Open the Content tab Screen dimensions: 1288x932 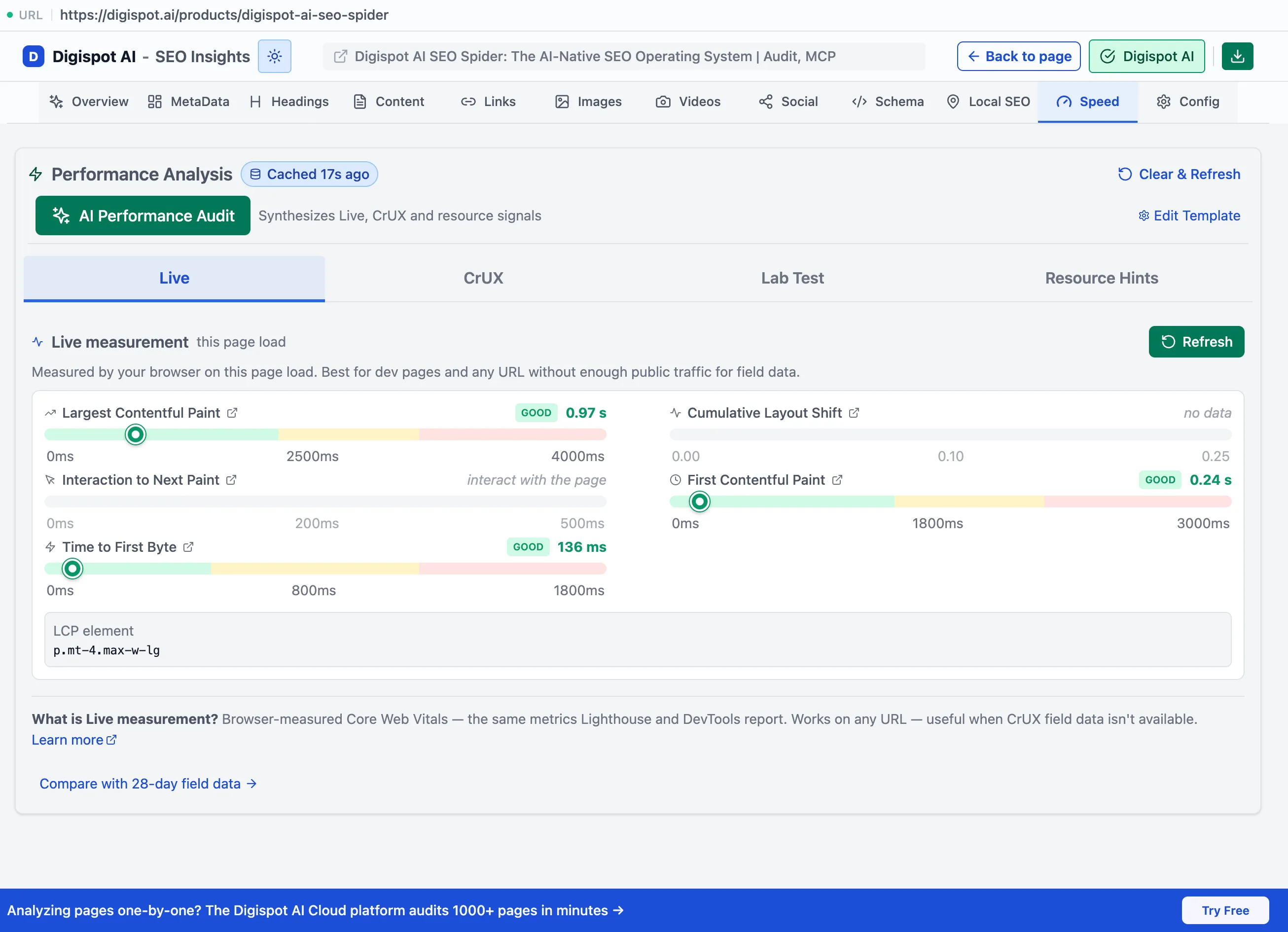389,102
